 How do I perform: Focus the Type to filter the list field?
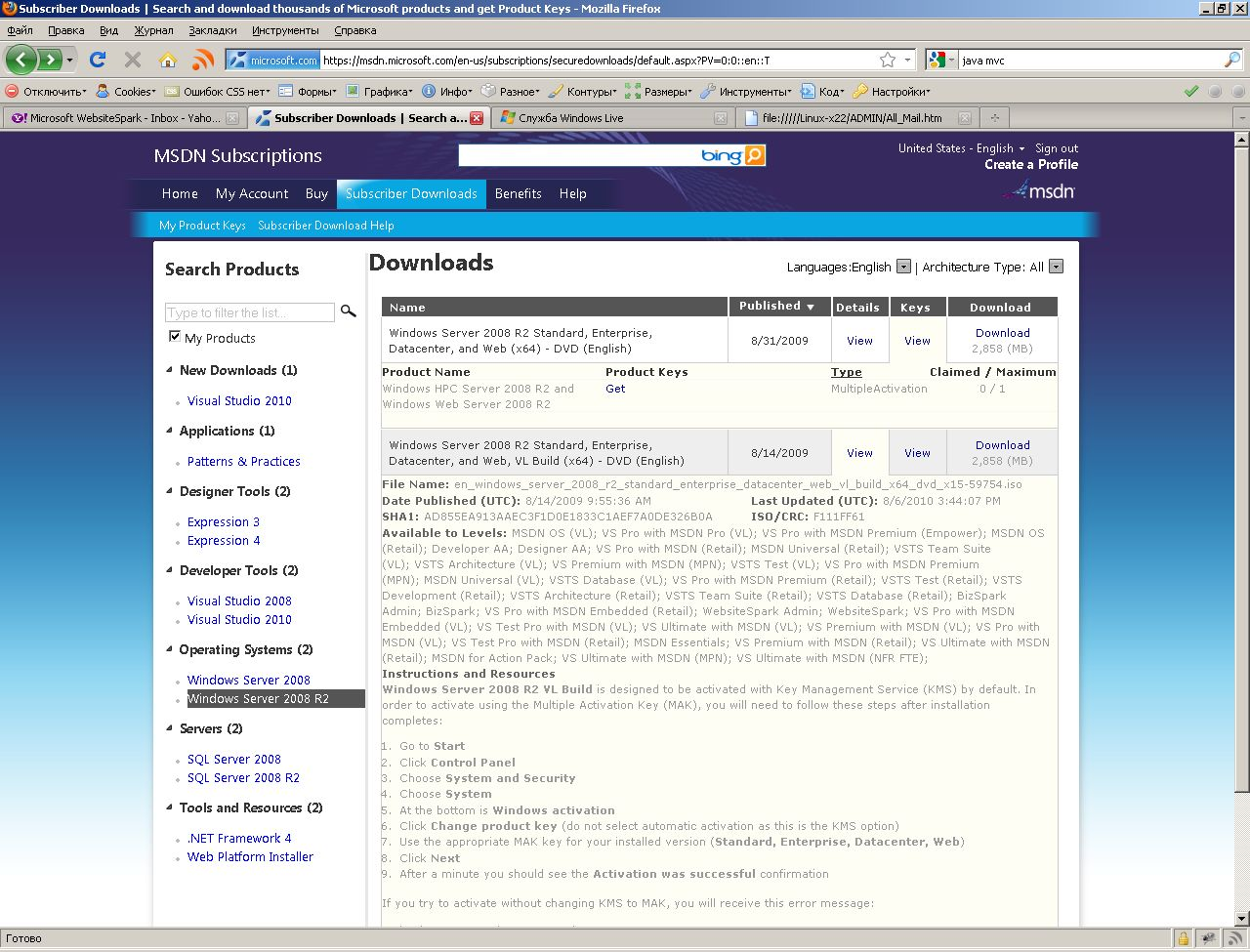click(249, 312)
